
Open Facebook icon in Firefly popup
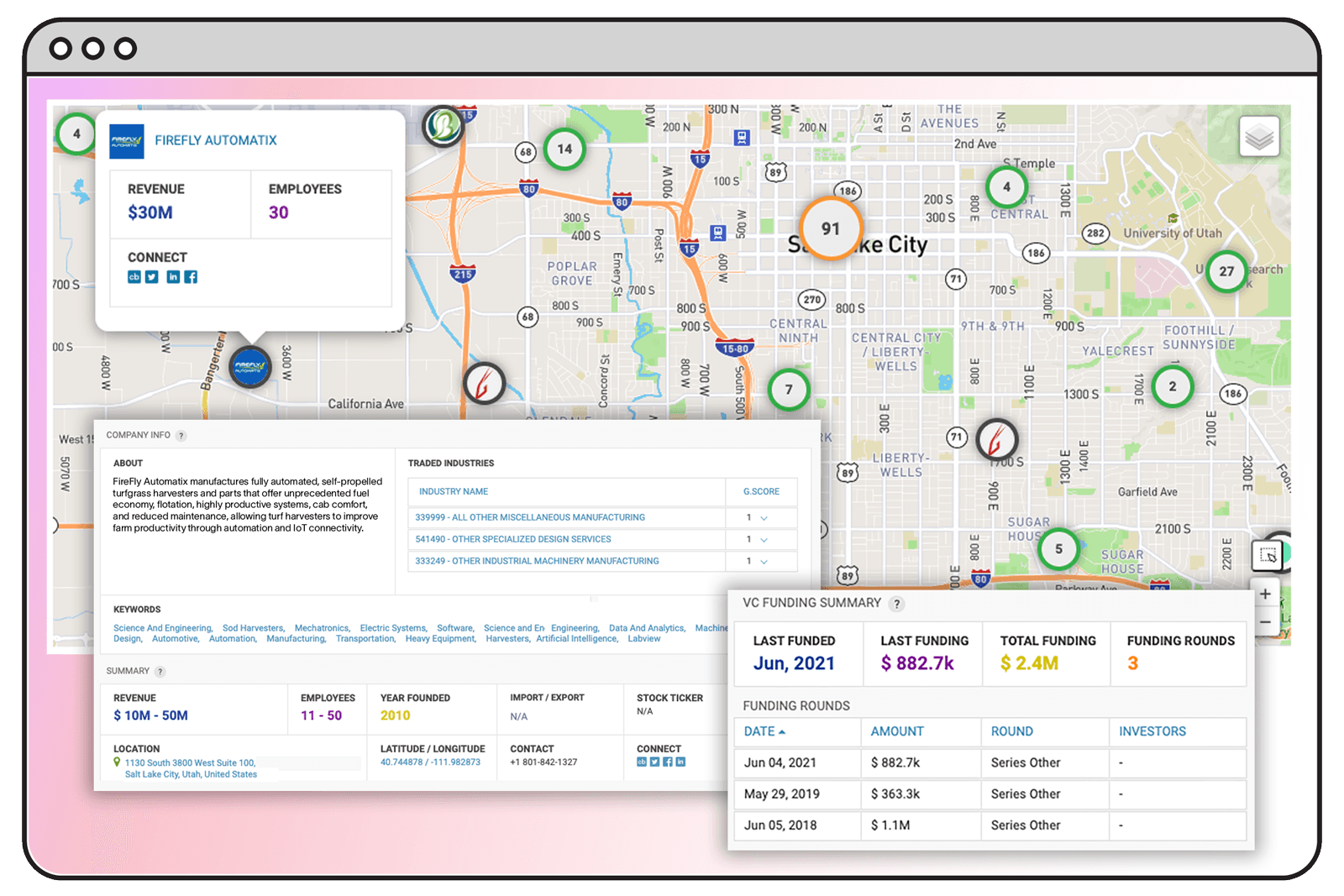(191, 277)
